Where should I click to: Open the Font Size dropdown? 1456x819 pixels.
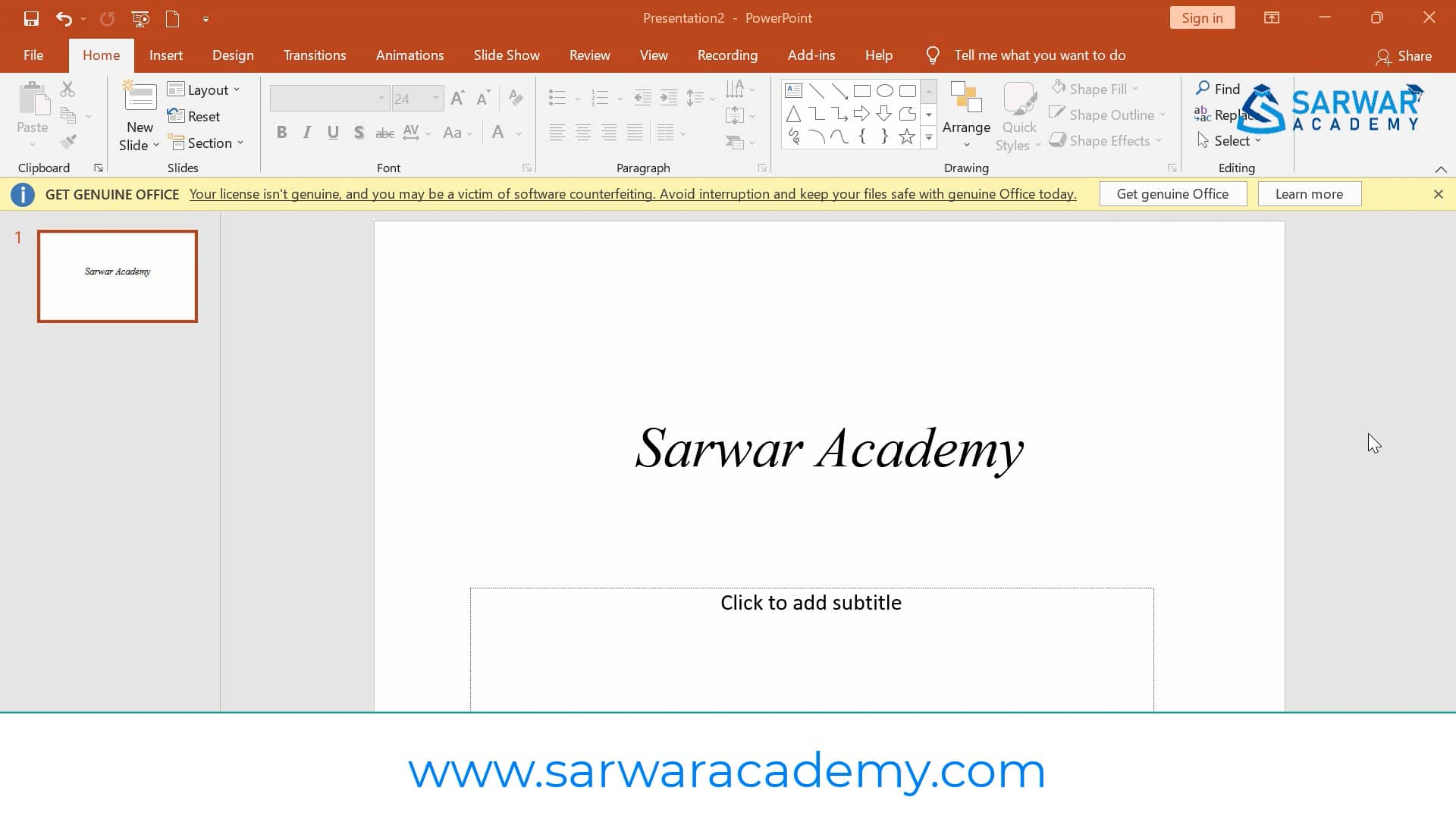[x=434, y=99]
